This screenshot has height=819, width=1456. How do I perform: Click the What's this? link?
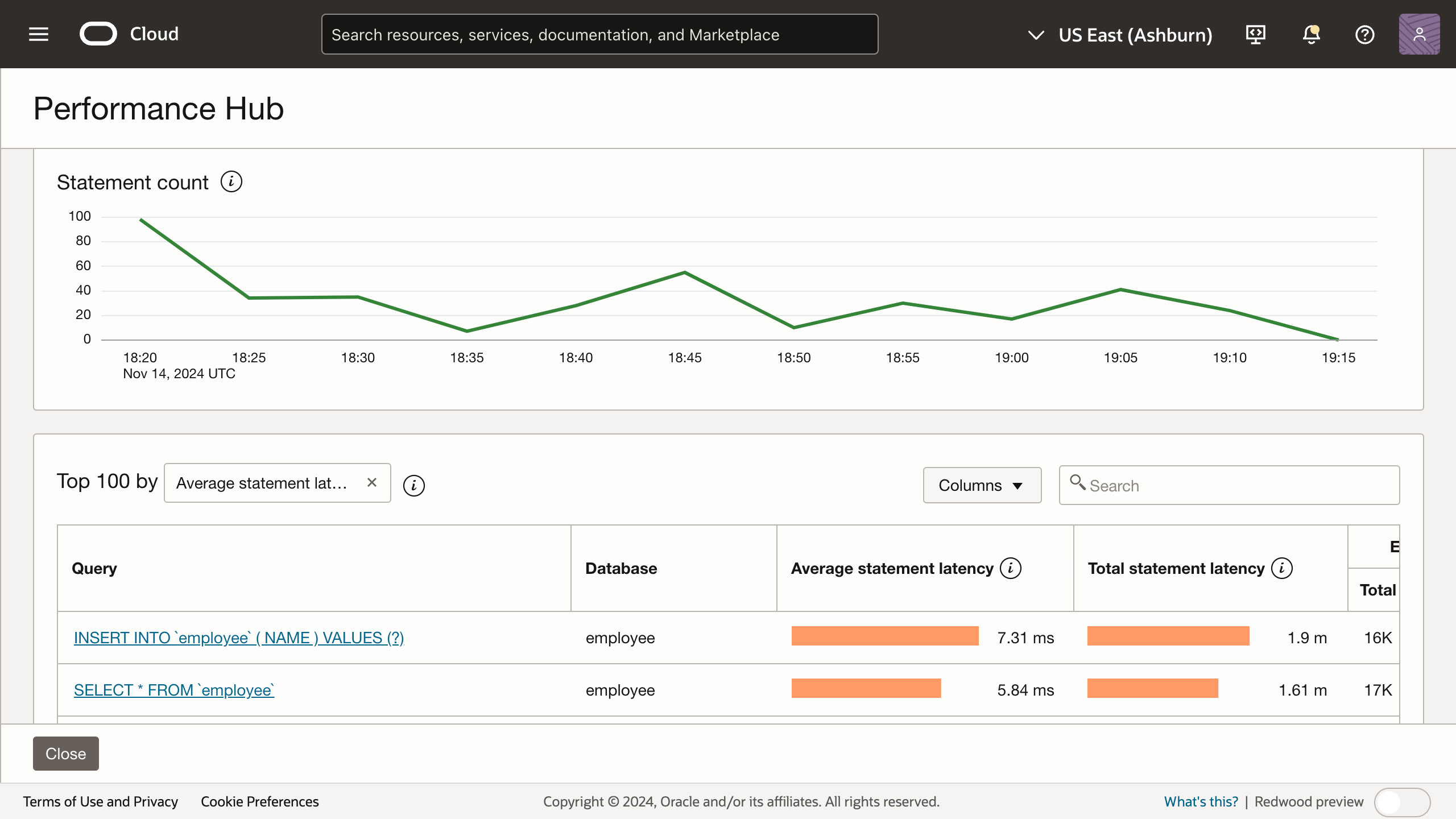pyautogui.click(x=1201, y=801)
